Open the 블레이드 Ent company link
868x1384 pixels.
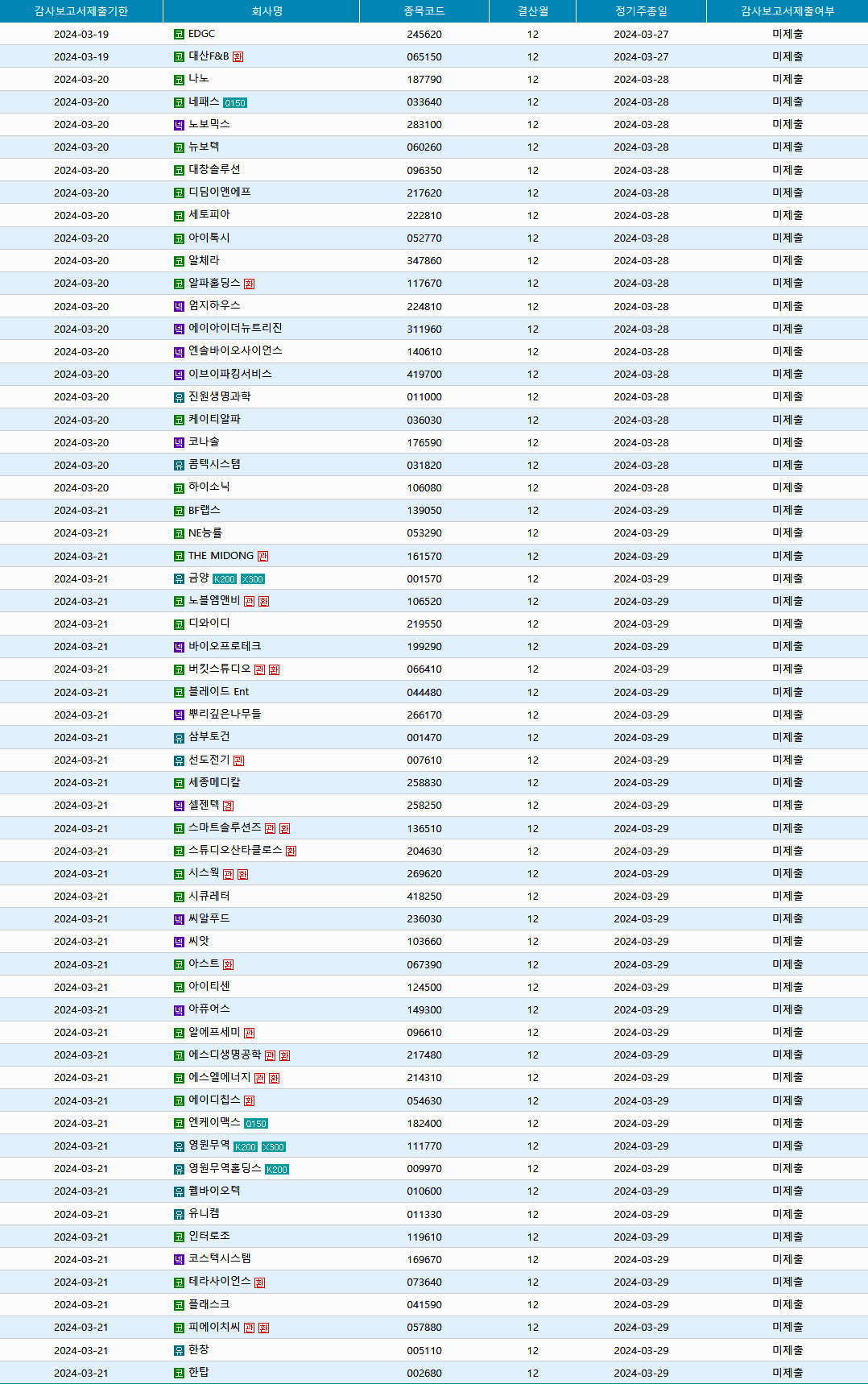click(x=219, y=691)
